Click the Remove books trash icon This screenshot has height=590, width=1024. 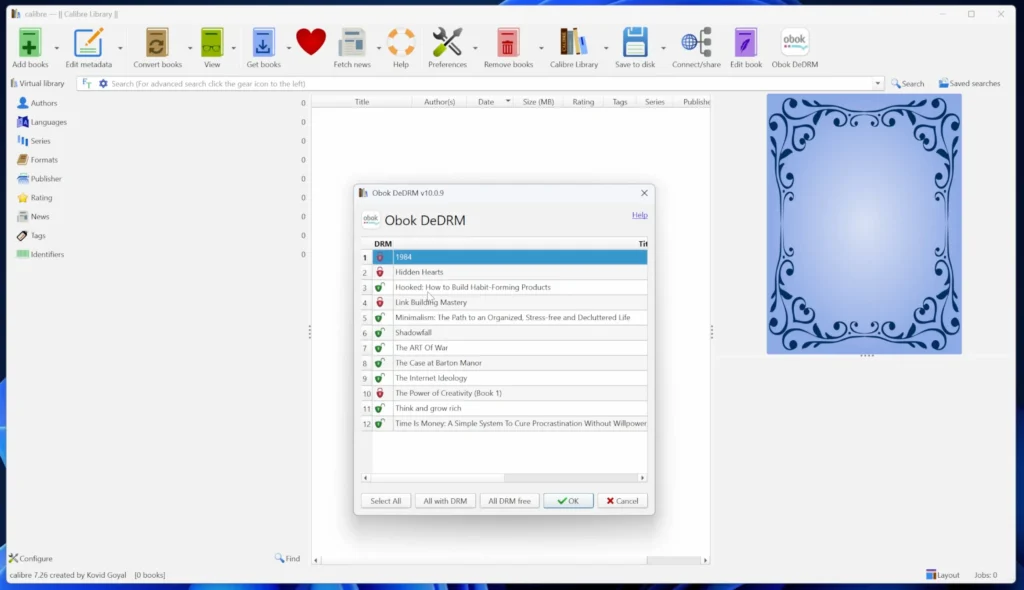pos(508,43)
